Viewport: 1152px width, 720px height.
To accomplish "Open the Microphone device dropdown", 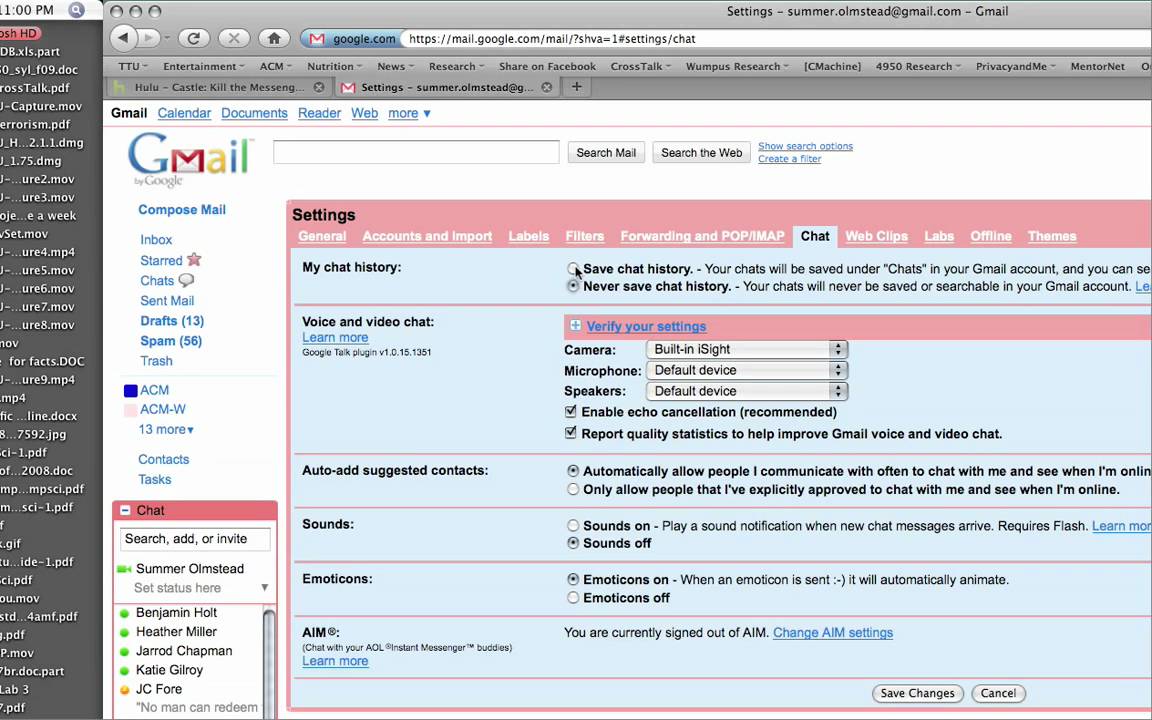I will (x=747, y=370).
